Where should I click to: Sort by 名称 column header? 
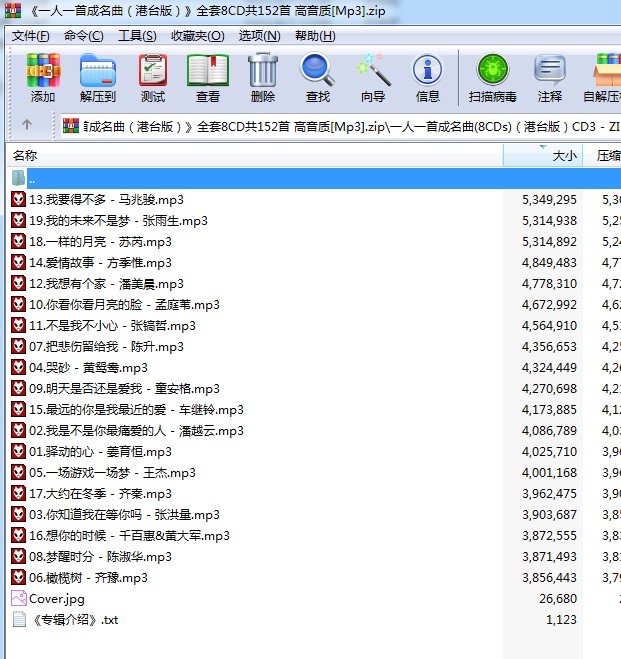point(255,156)
